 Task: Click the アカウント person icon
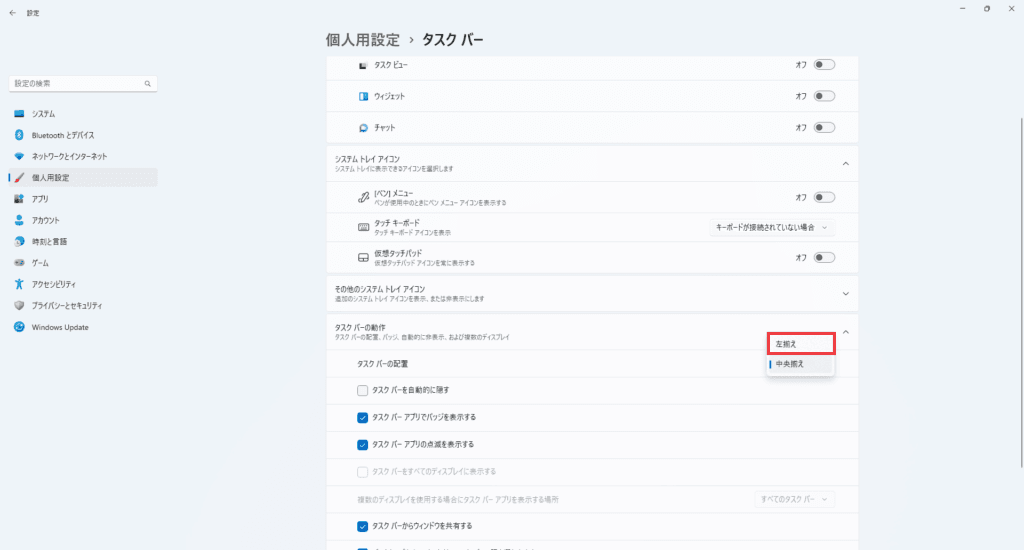coord(19,220)
